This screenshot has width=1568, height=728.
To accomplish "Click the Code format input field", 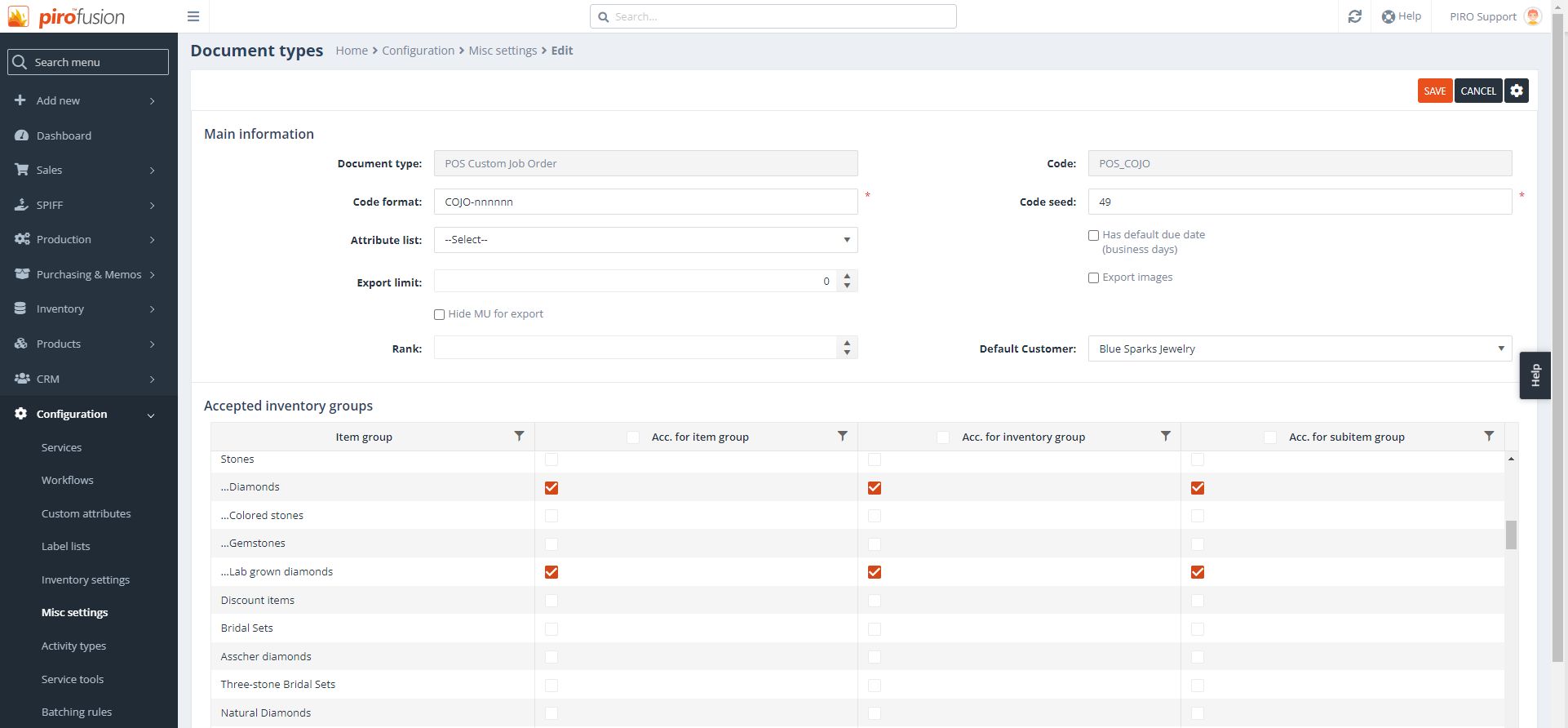I will (x=645, y=202).
